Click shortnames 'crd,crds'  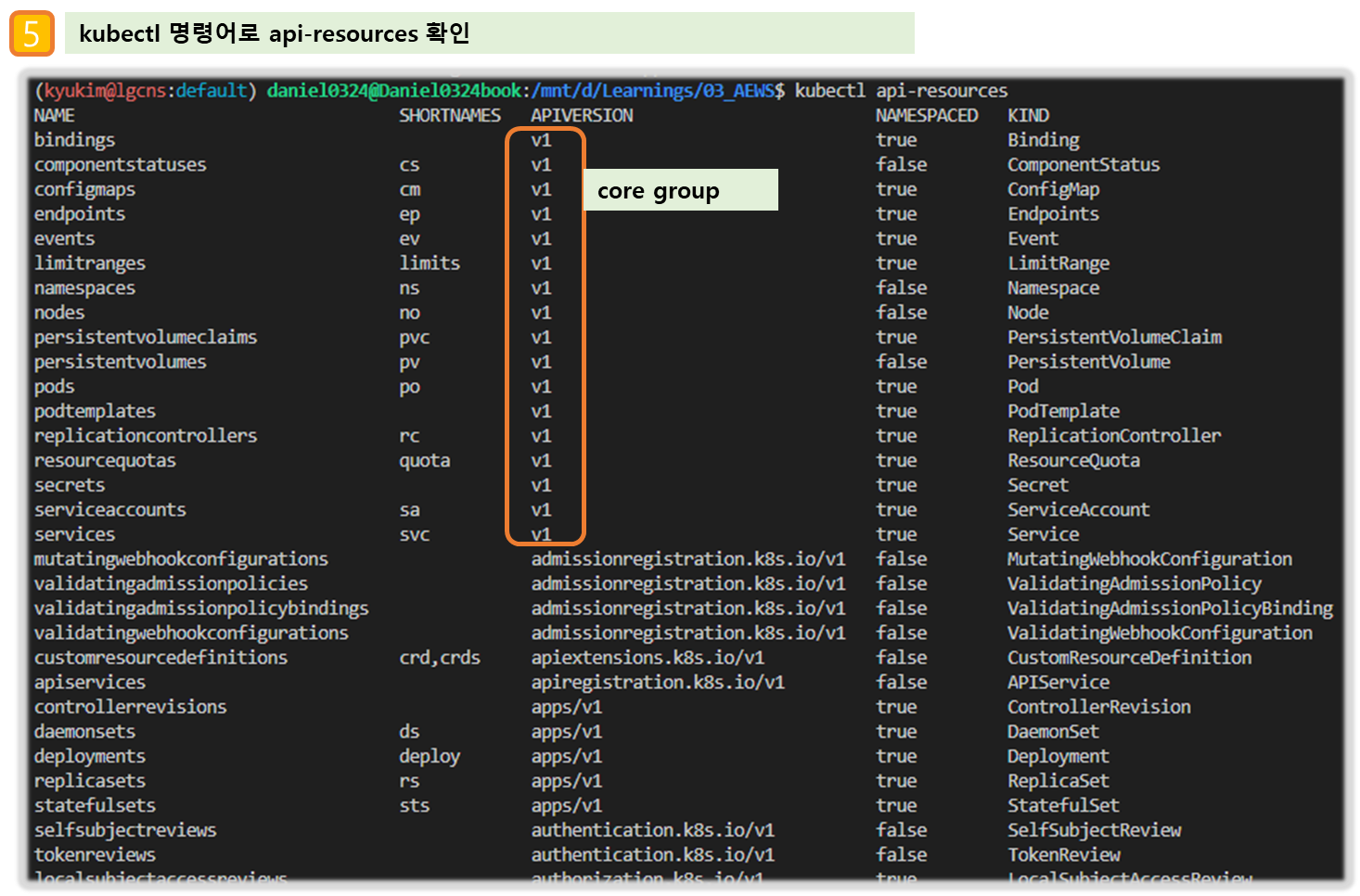click(x=440, y=658)
